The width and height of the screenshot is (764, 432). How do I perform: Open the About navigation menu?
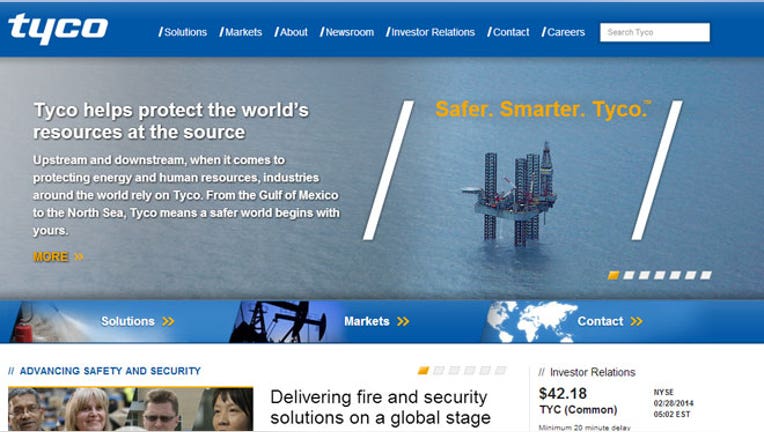point(291,32)
